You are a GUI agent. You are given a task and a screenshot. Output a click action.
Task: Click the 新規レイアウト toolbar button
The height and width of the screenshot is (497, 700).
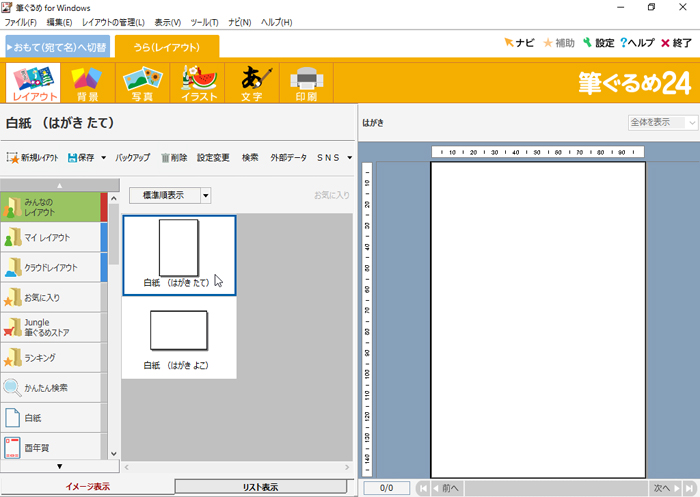[x=33, y=157]
